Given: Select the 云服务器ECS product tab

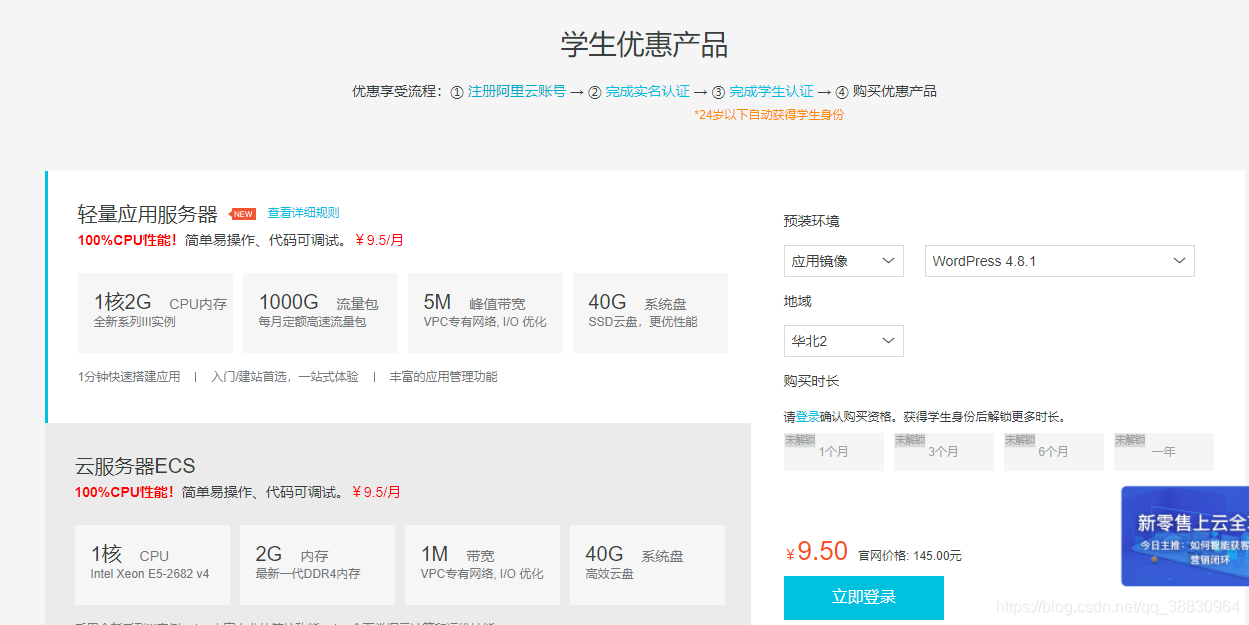Looking at the screenshot, I should pos(398,524).
